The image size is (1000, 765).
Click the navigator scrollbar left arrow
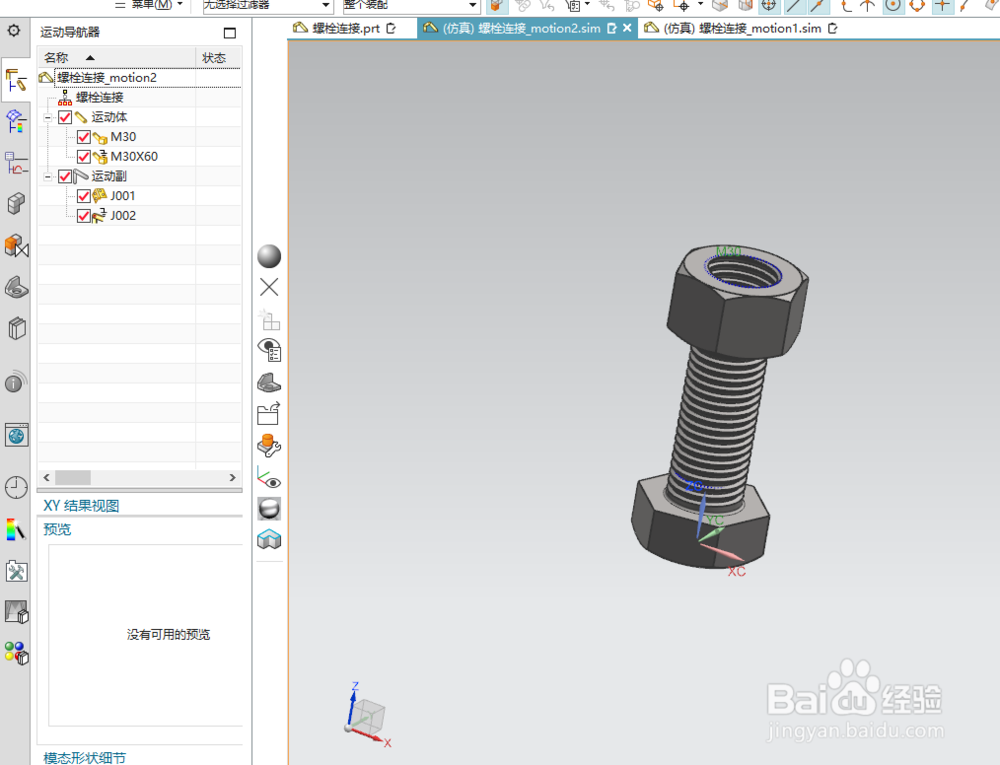tap(46, 477)
